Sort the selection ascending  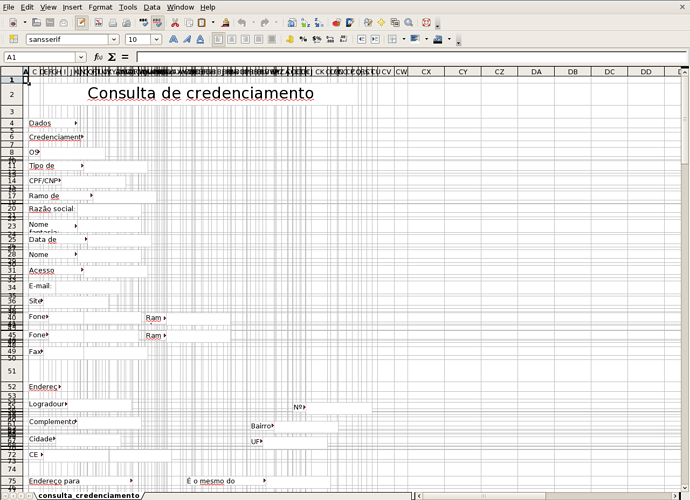pos(305,22)
